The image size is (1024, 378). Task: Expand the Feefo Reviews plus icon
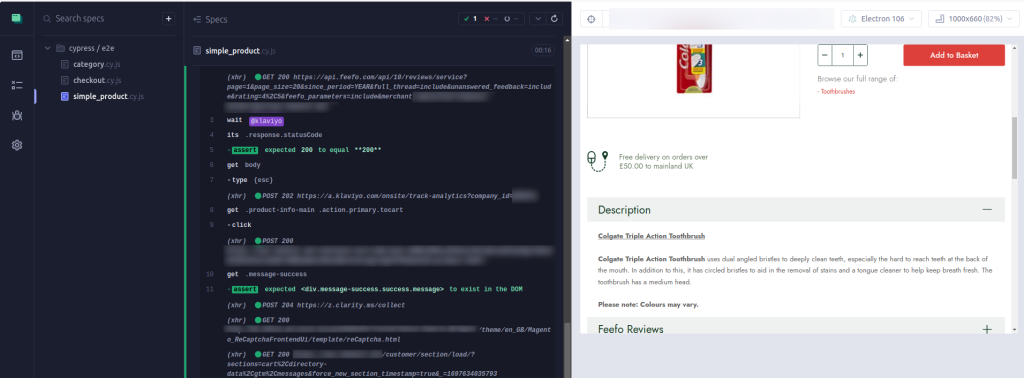point(987,329)
